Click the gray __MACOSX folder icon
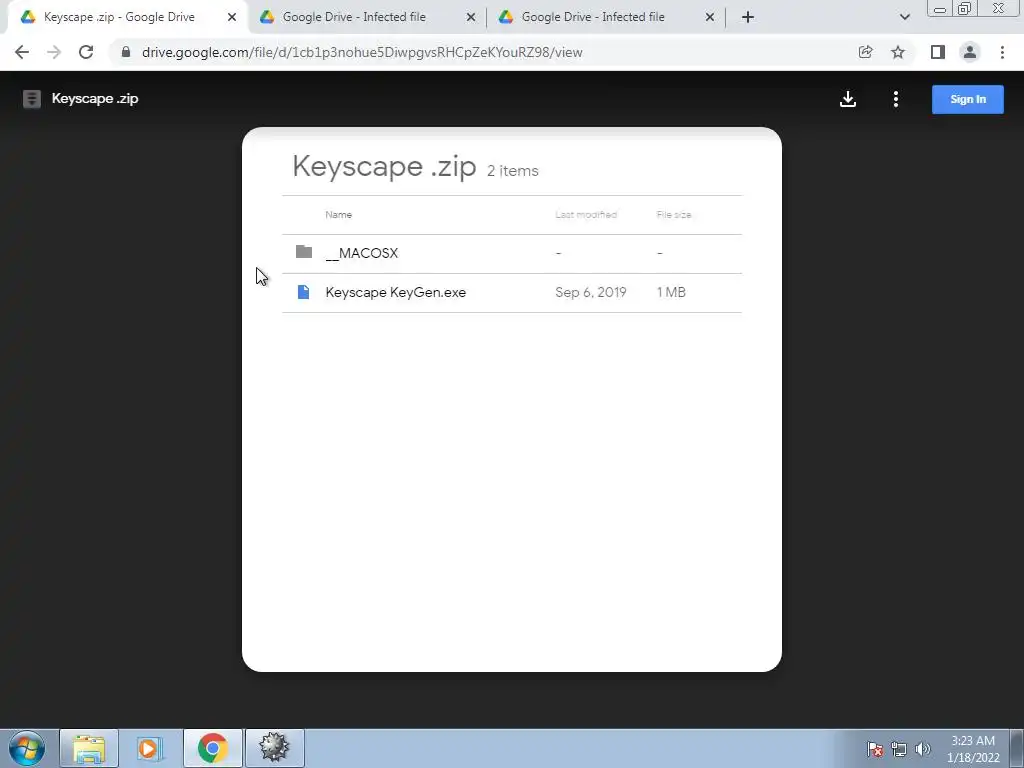Viewport: 1024px width, 768px height. (304, 252)
